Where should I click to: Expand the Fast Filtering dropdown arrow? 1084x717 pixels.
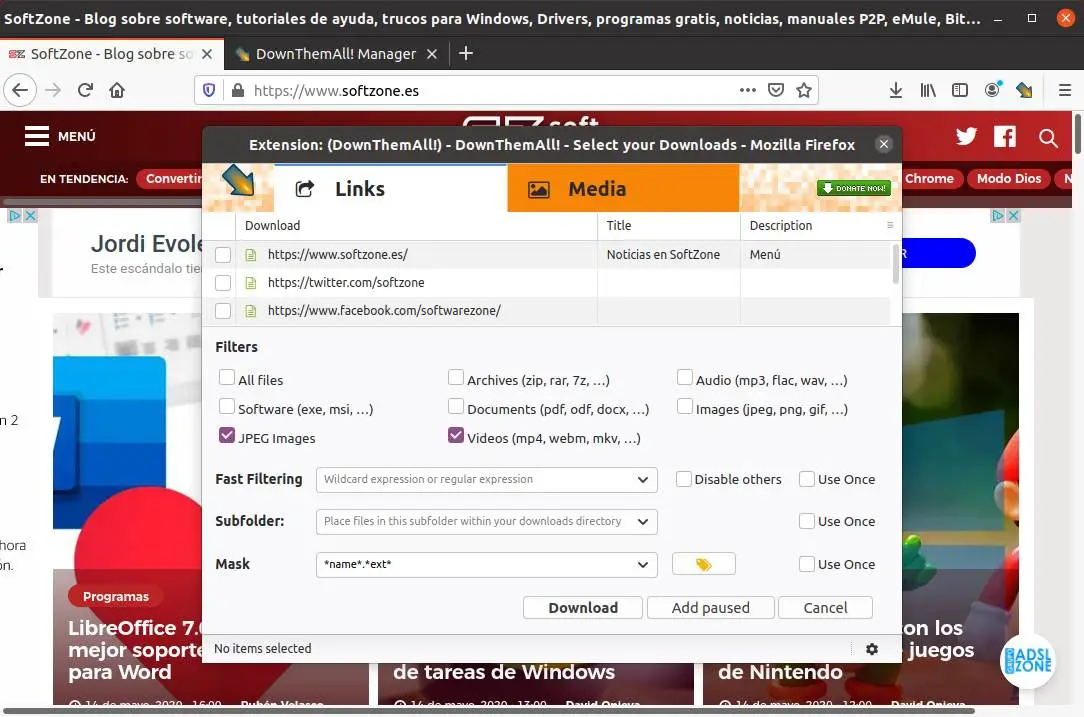(643, 480)
